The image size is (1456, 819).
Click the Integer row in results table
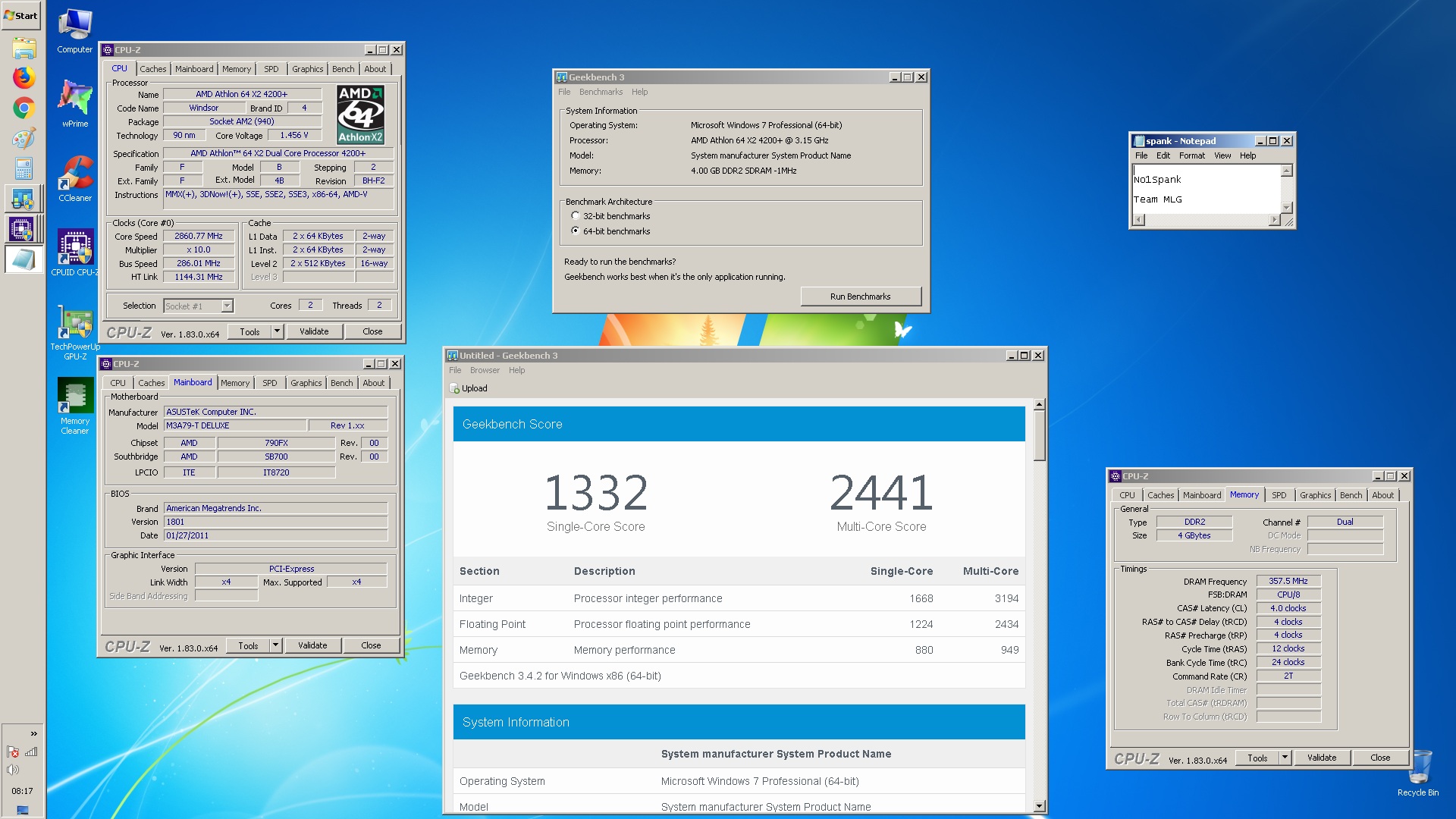pyautogui.click(x=739, y=598)
